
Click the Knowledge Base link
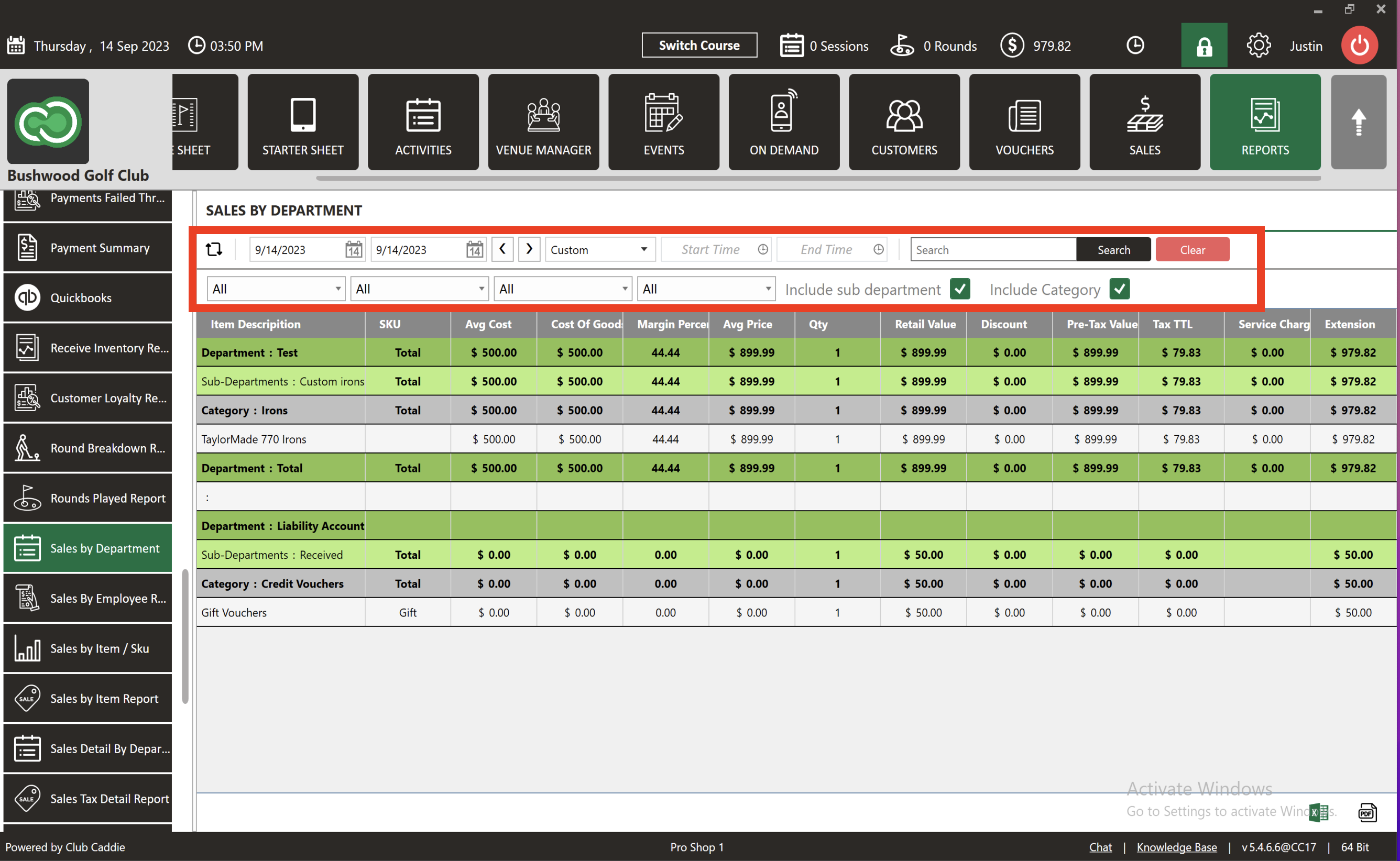click(1176, 847)
